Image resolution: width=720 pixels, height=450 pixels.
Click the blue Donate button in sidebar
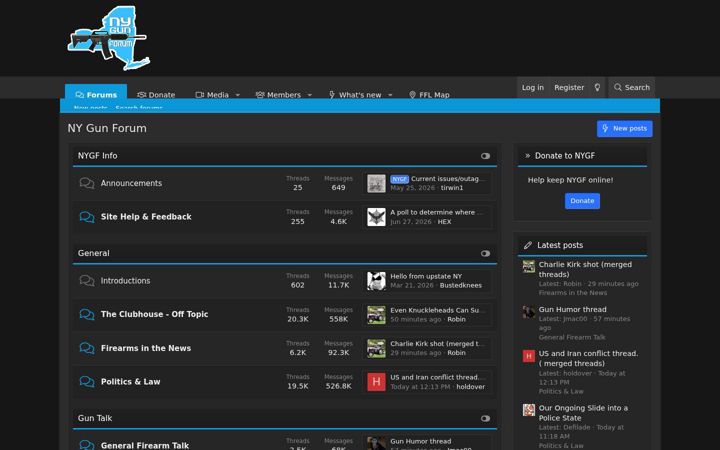582,201
